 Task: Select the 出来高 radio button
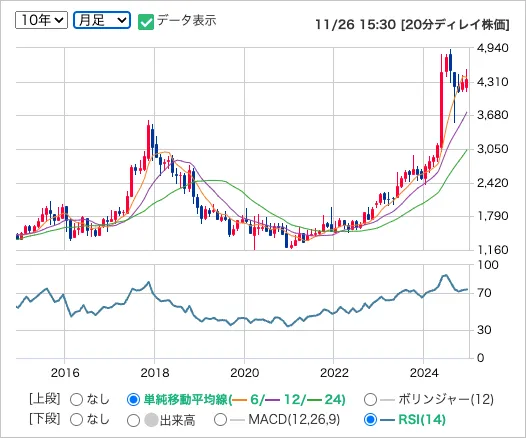(x=133, y=420)
